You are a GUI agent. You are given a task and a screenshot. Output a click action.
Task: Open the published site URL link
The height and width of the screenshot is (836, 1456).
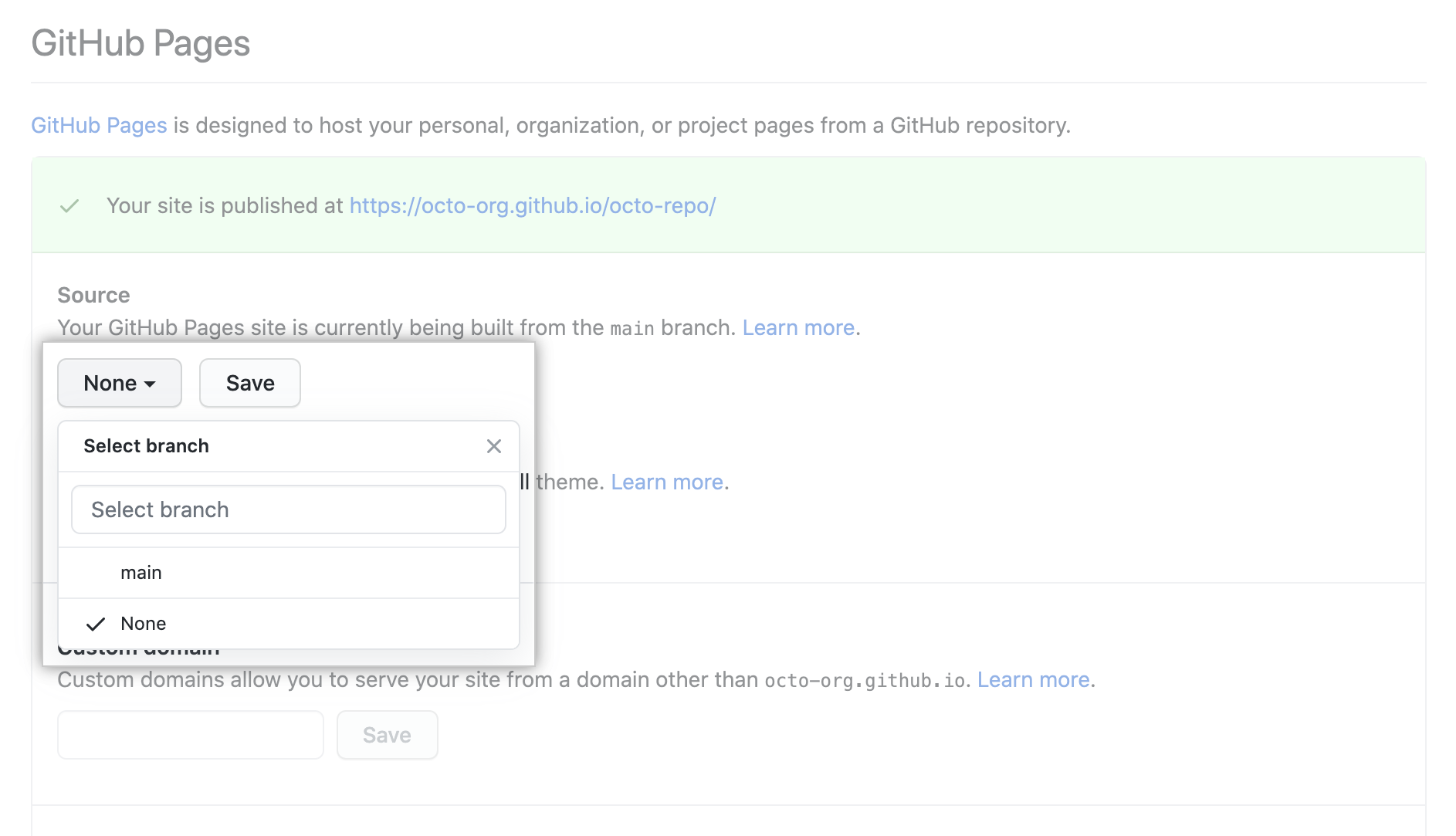coord(532,205)
